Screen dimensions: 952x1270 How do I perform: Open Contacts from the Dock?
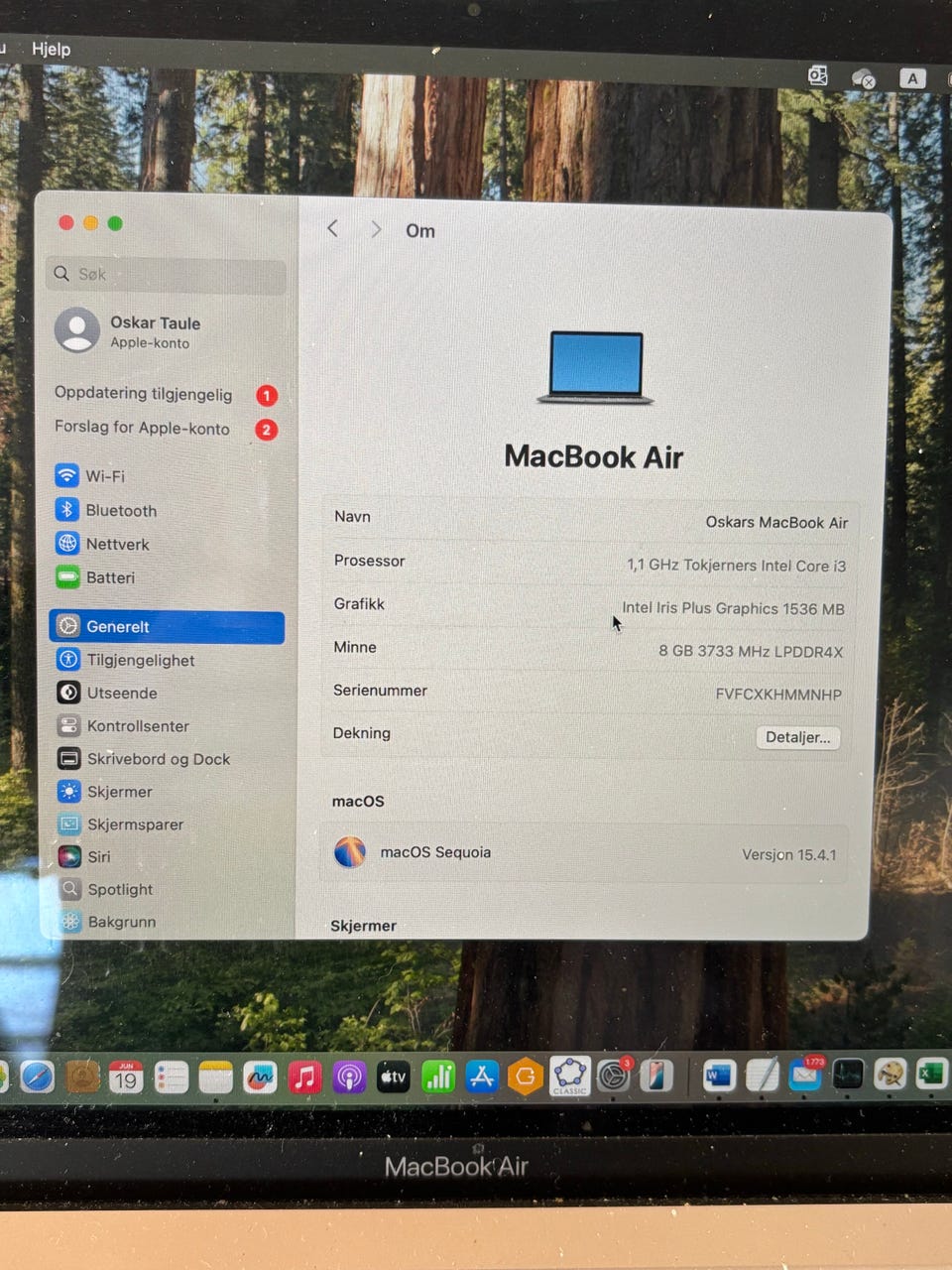82,1077
